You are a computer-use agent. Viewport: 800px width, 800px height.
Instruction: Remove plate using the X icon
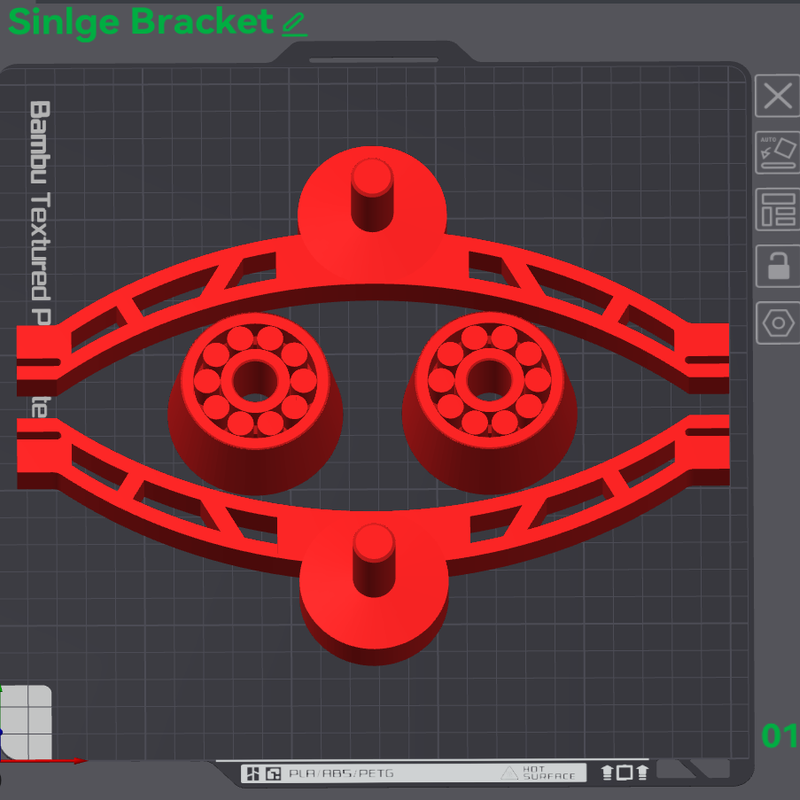778,95
